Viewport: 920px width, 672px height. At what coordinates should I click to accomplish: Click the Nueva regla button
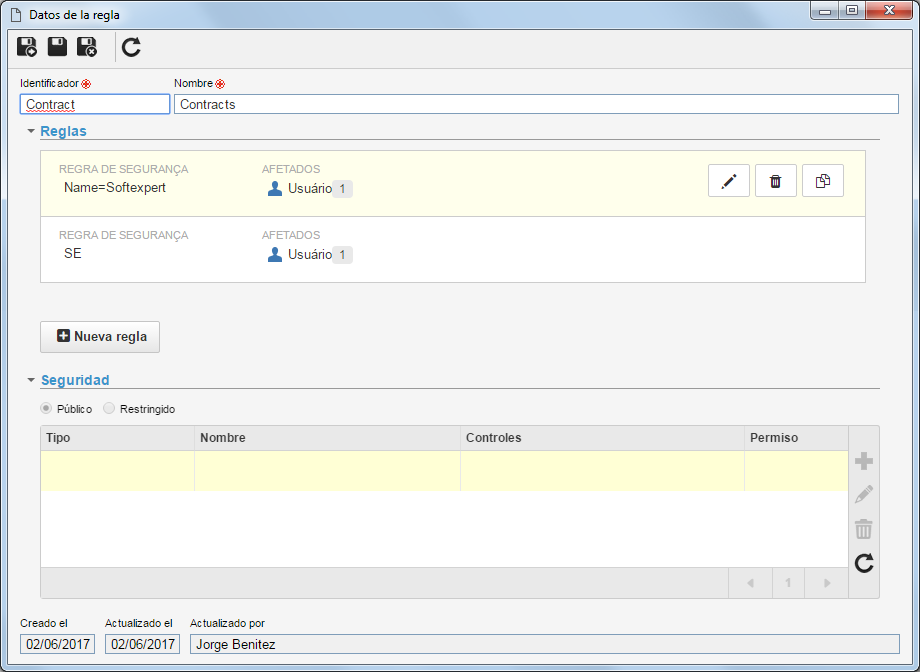pos(100,337)
